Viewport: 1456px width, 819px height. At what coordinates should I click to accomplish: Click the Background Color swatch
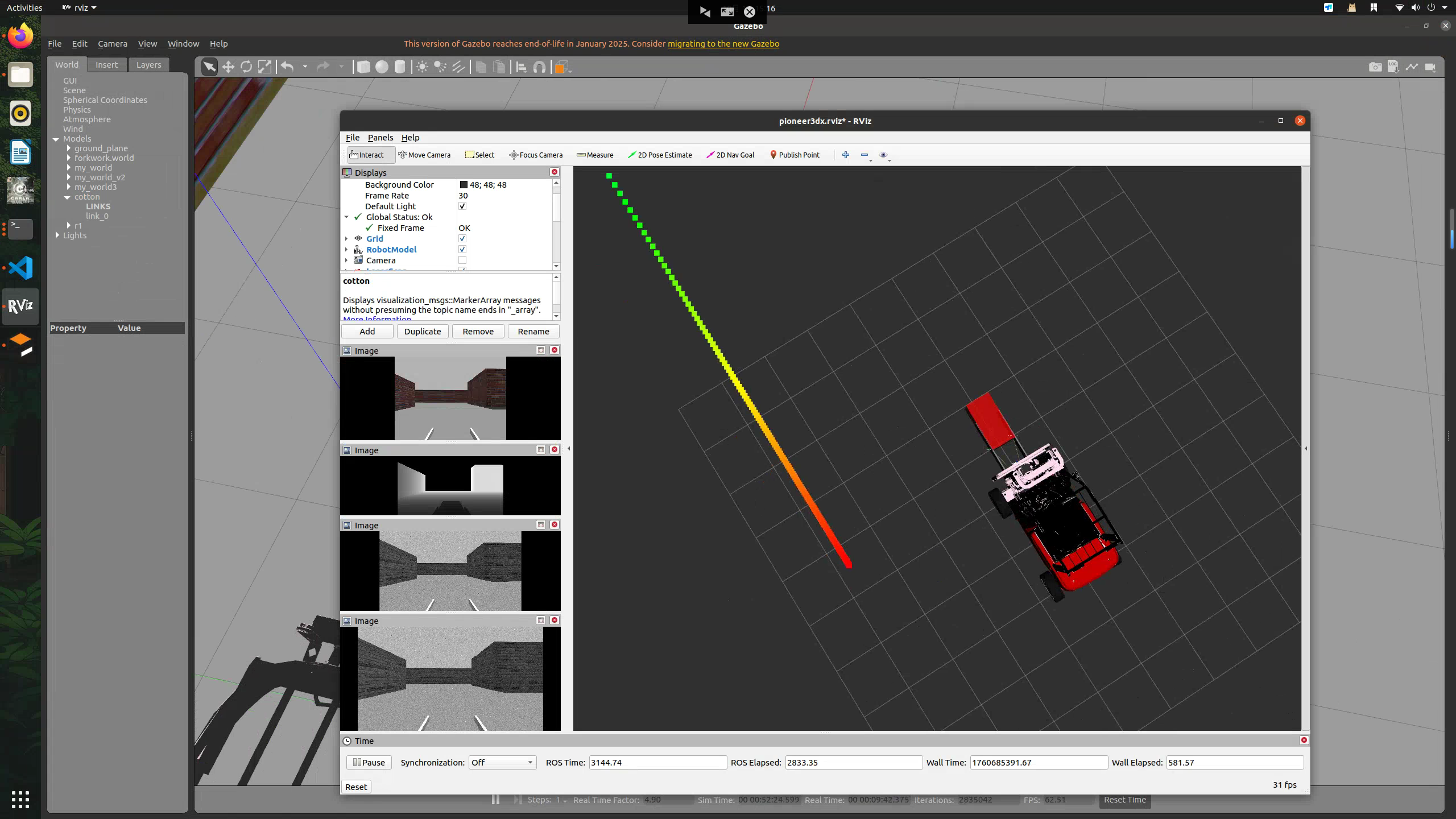[464, 185]
